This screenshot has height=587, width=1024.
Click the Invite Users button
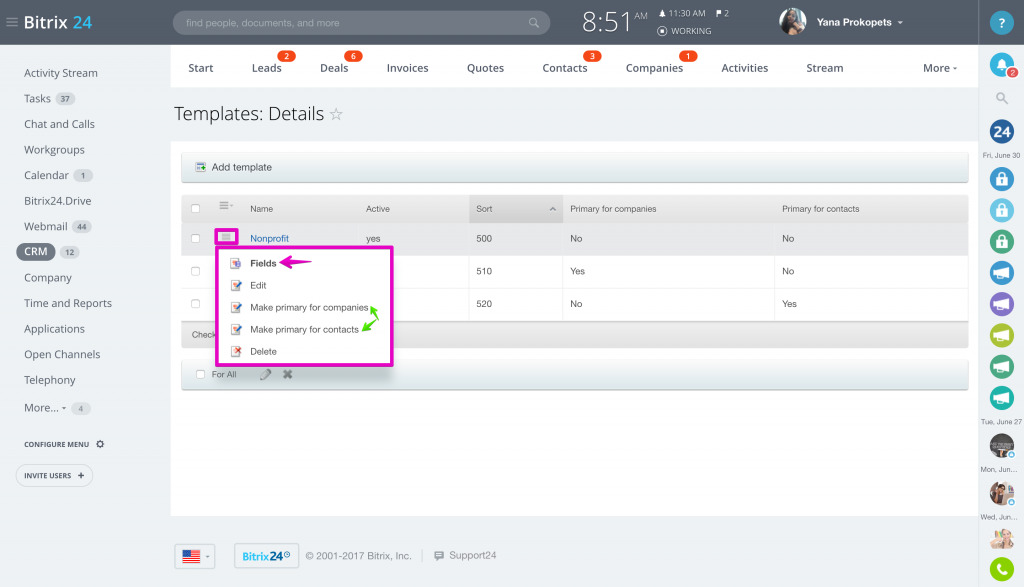54,475
